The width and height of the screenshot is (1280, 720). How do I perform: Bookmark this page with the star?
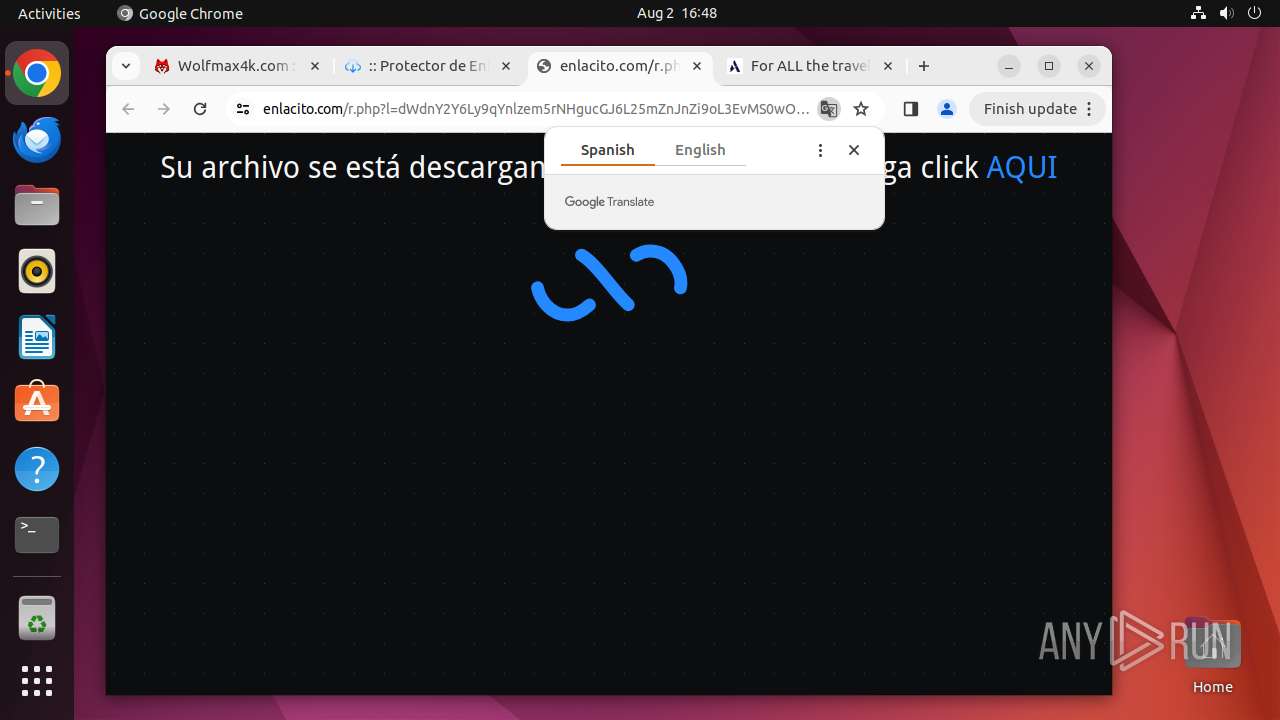point(861,109)
